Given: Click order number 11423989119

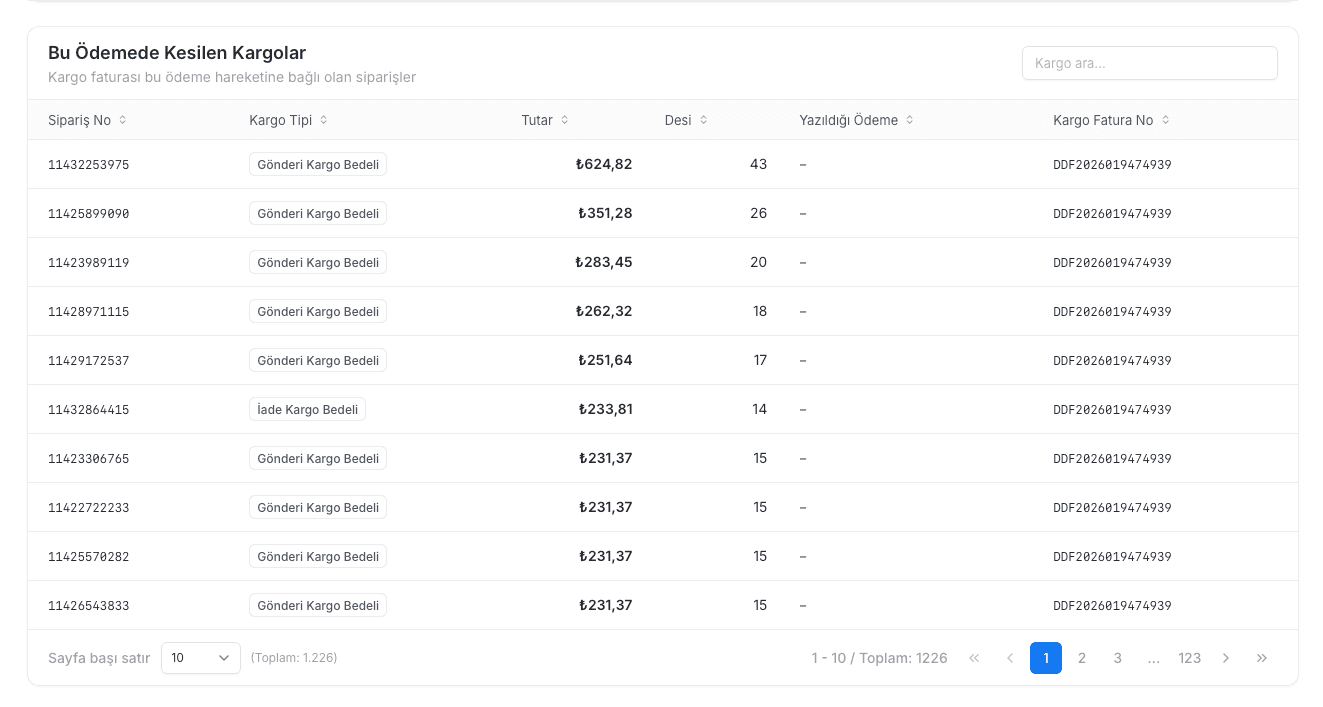Looking at the screenshot, I should [x=89, y=263].
